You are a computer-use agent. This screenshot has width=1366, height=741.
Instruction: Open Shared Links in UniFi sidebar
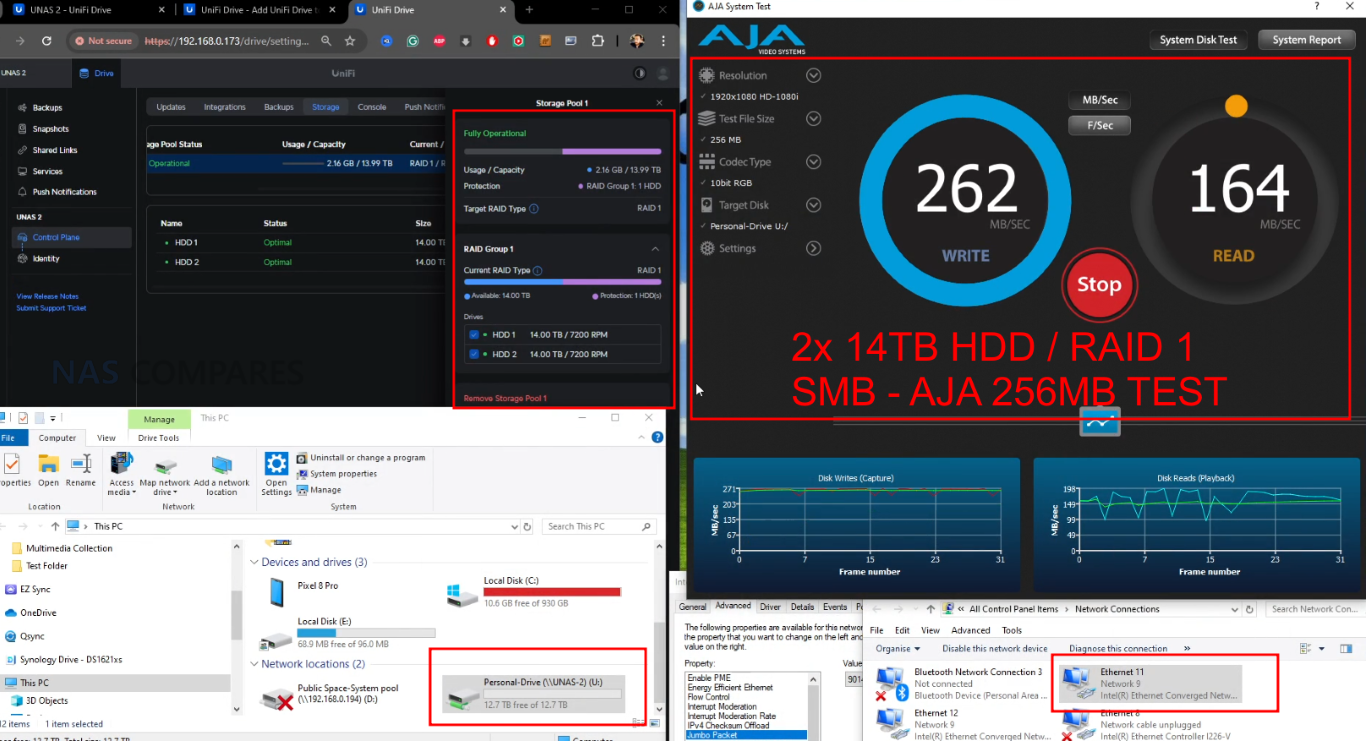point(54,150)
